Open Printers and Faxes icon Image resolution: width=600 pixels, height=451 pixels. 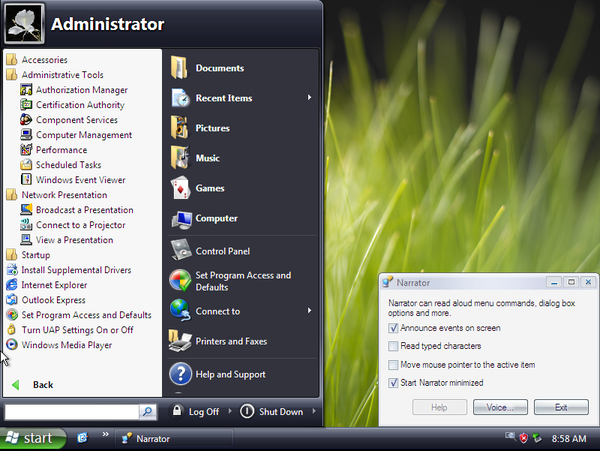coord(180,341)
